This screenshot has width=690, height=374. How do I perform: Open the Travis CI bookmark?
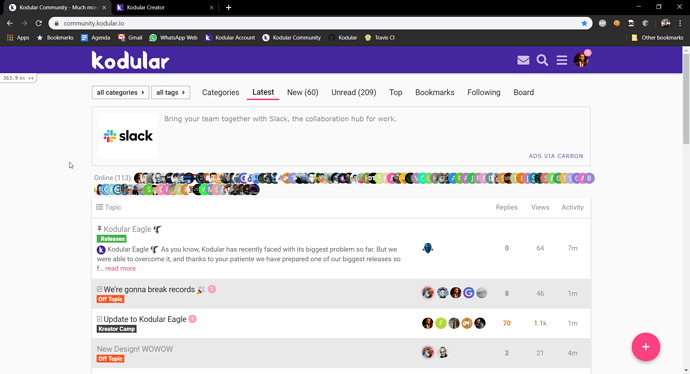click(x=380, y=38)
